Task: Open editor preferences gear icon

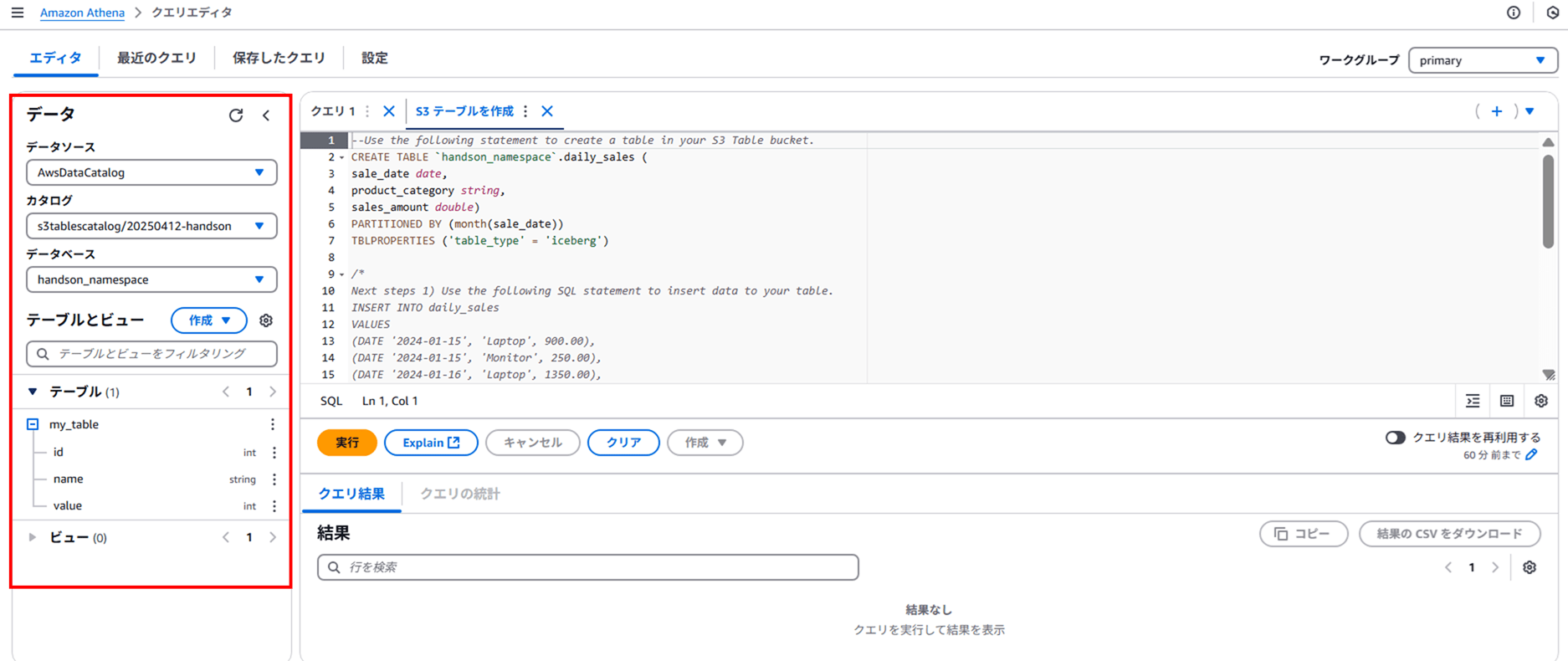Action: click(1541, 401)
